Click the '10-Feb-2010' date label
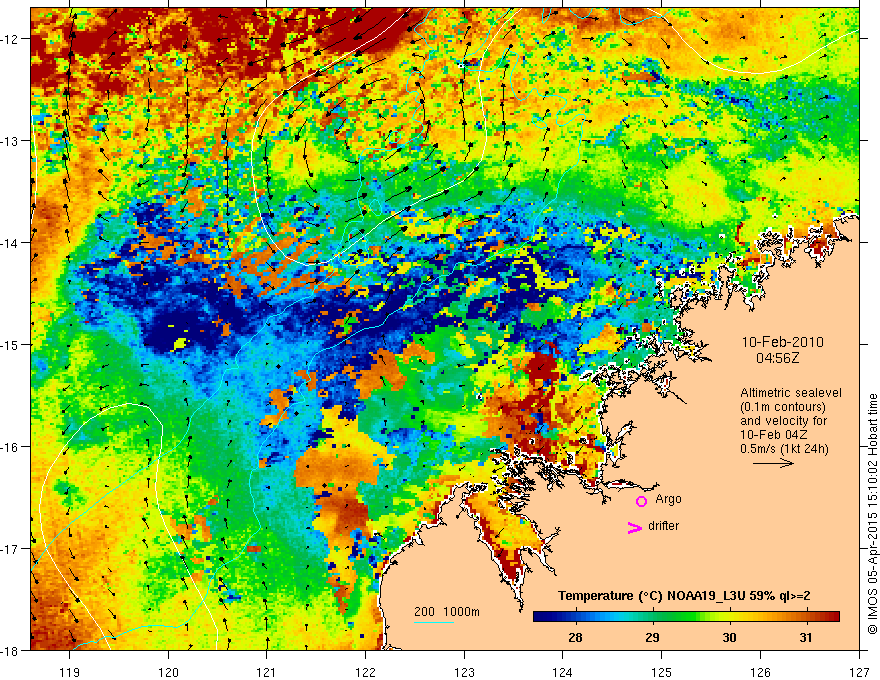This screenshot has width=880, height=680. coord(783,342)
